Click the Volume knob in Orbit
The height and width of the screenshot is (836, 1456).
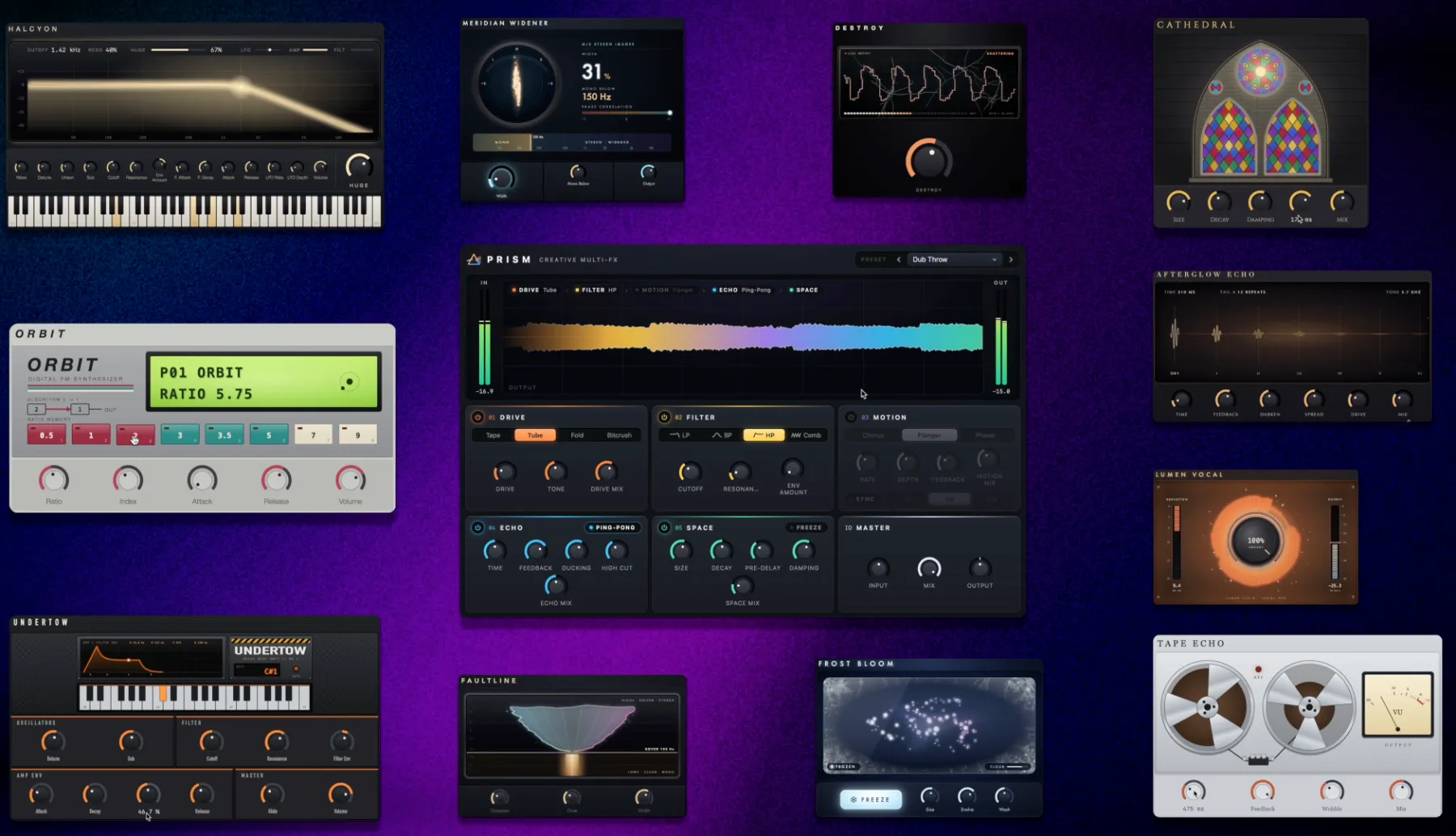(x=350, y=480)
